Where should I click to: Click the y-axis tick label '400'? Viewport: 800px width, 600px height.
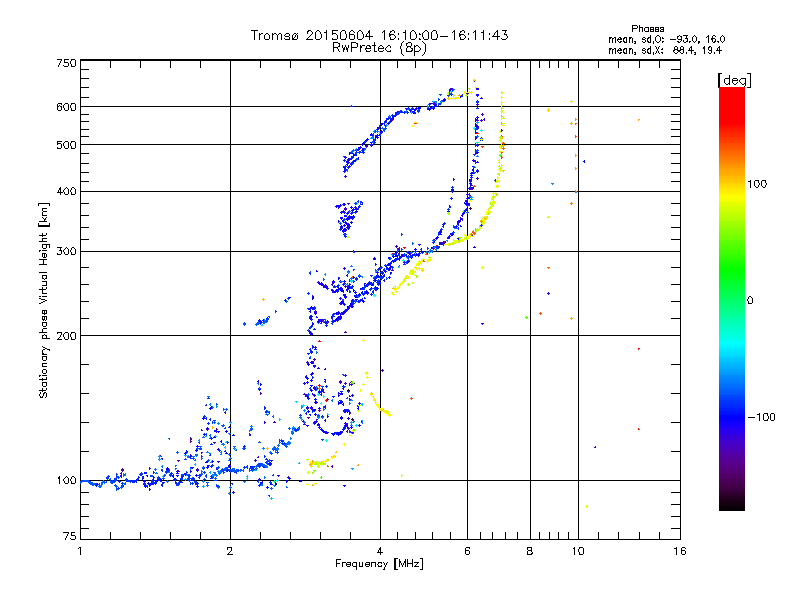click(x=66, y=191)
